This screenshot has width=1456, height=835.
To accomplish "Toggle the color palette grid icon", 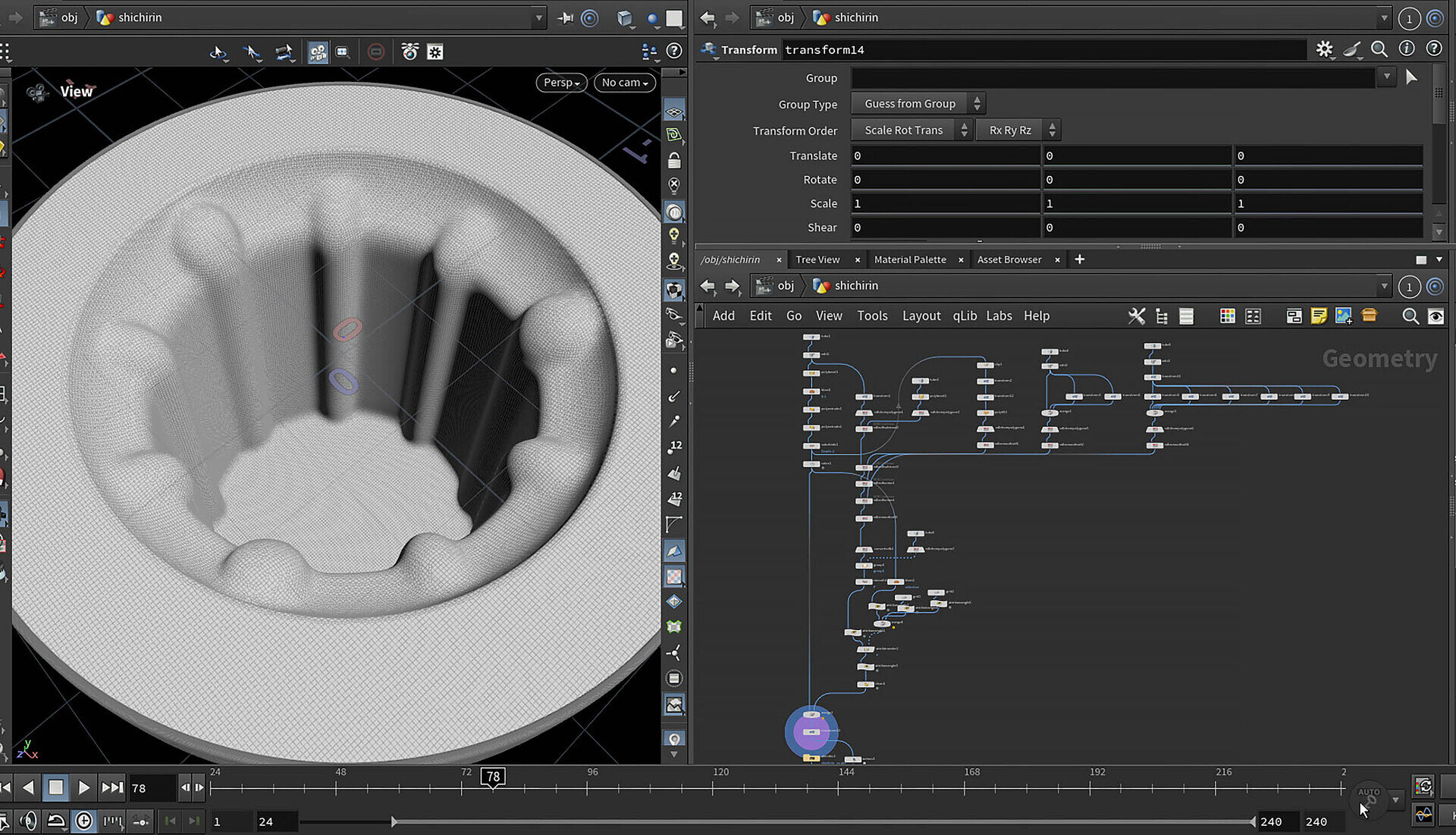I will (x=1227, y=316).
